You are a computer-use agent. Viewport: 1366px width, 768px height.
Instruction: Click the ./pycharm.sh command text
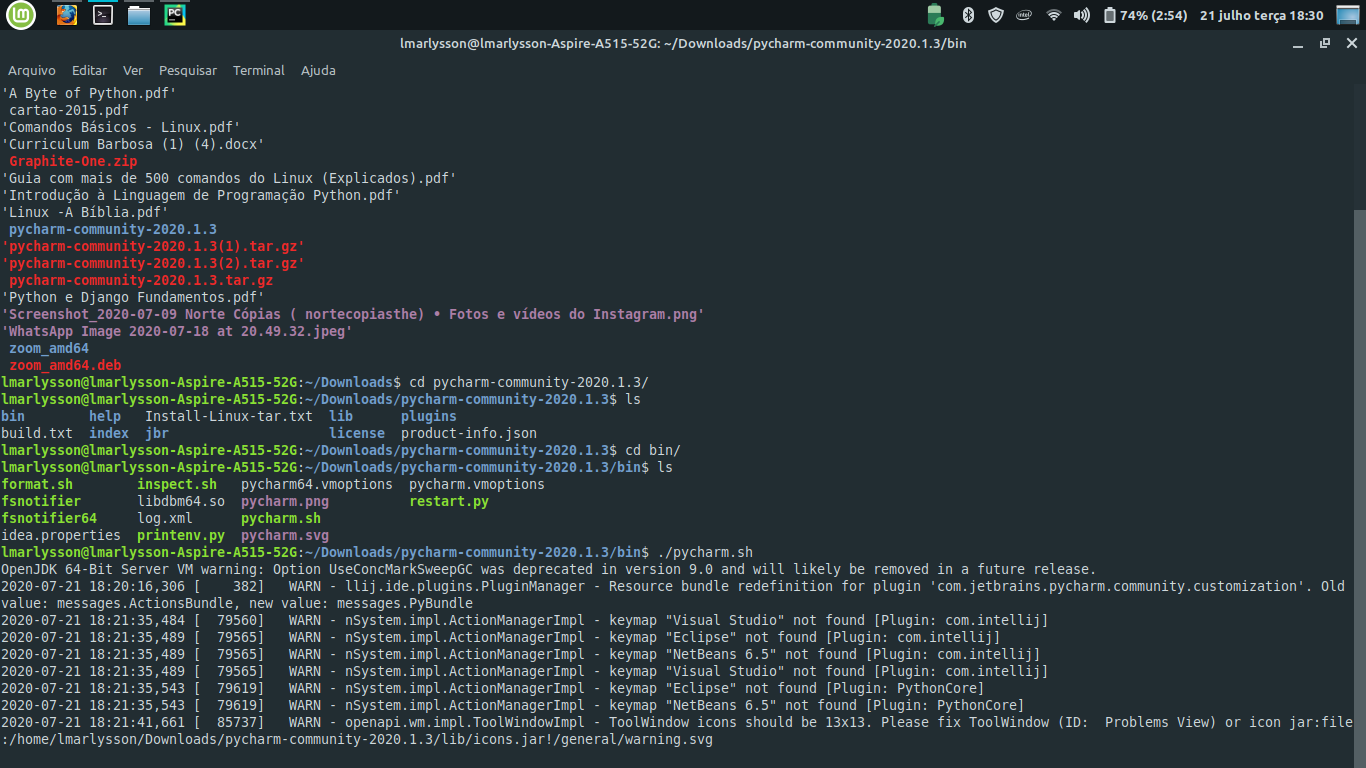705,552
